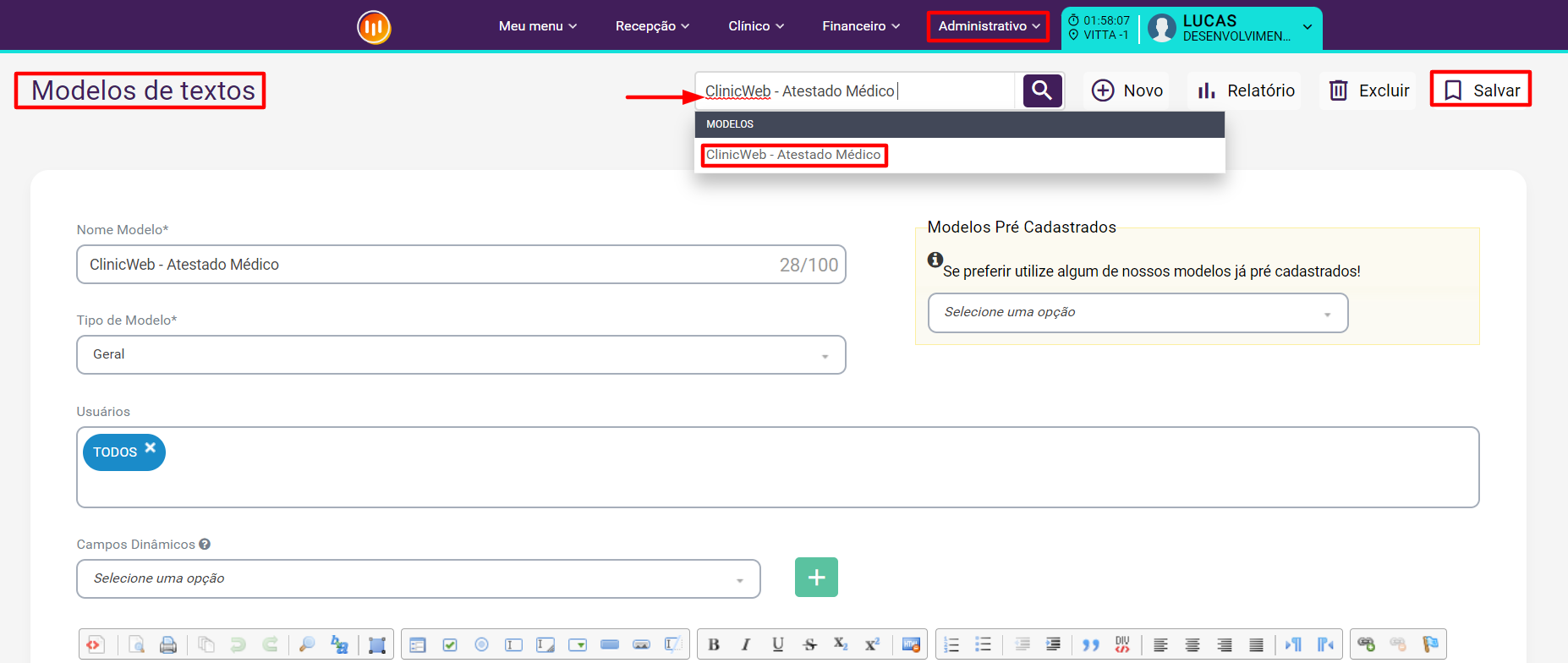The height and width of the screenshot is (663, 1568).
Task: Open the Tipo de Modelo dropdown
Action: (x=461, y=355)
